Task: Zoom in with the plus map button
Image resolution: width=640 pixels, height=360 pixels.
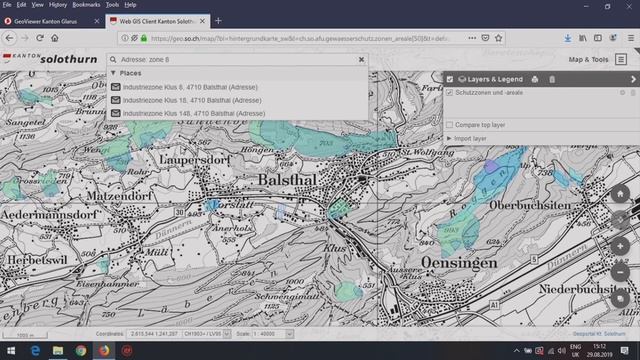Action: 620,246
